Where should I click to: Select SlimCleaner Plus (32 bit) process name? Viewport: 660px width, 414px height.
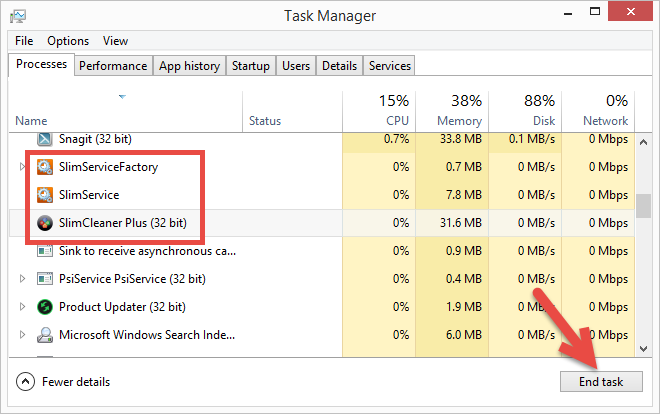(x=122, y=223)
